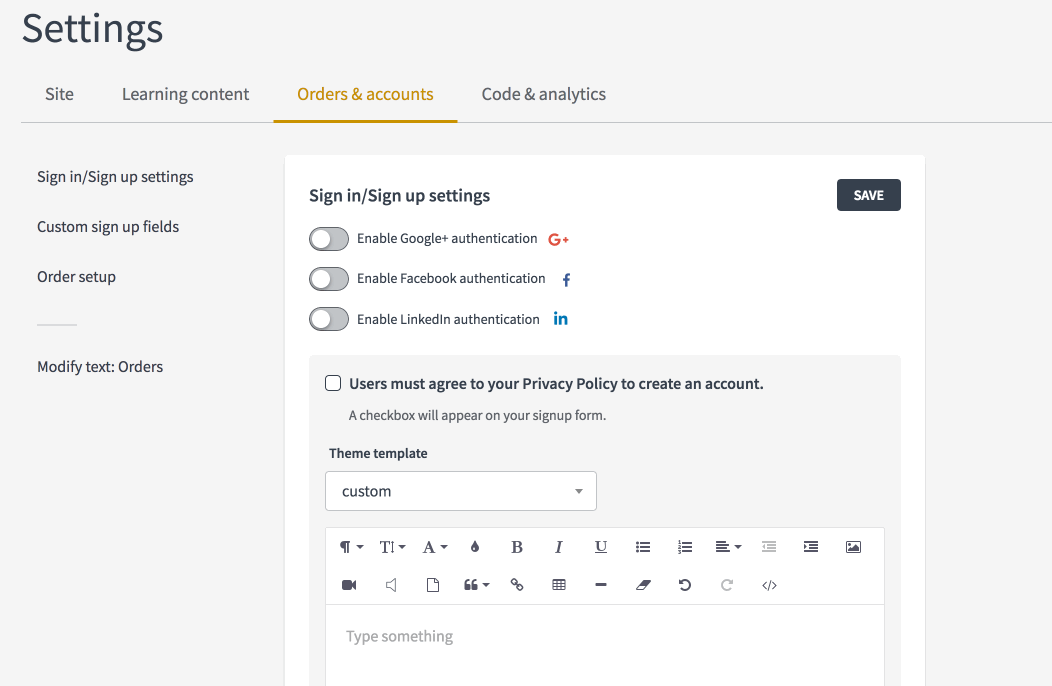Decrease indent in editor
1052x686 pixels.
pos(769,547)
